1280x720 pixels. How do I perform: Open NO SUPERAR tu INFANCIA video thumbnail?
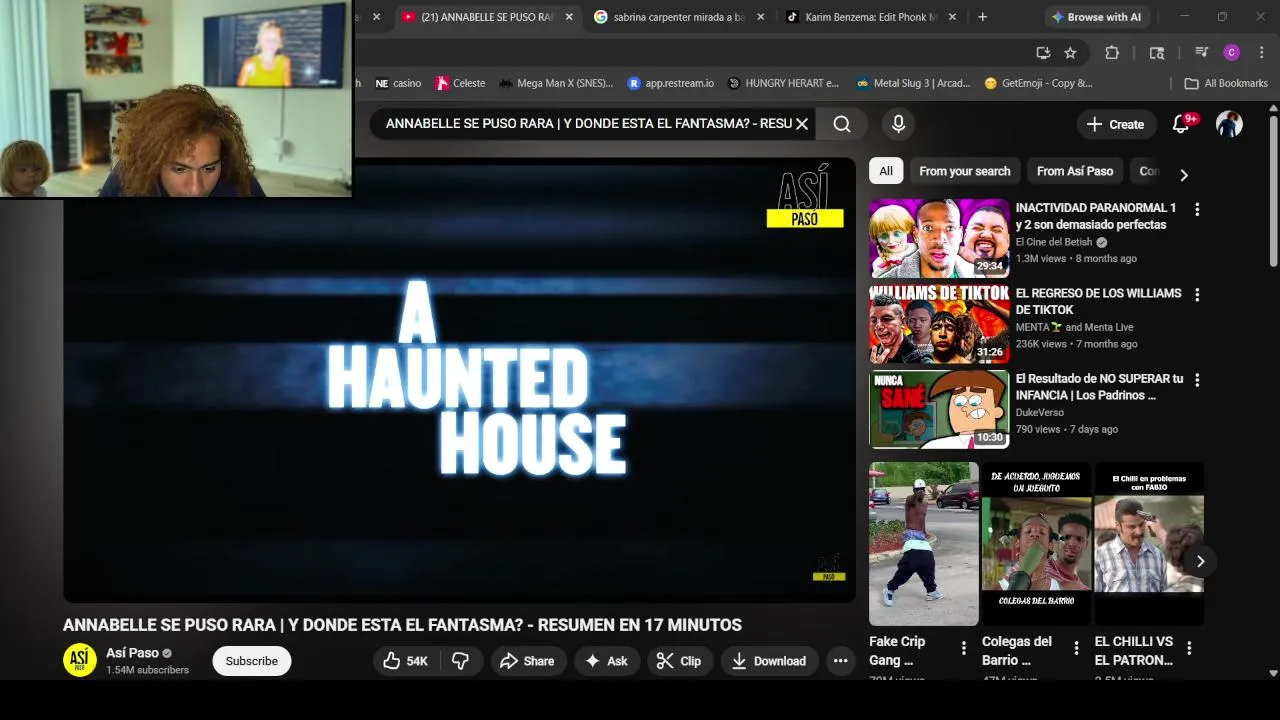pyautogui.click(x=939, y=409)
